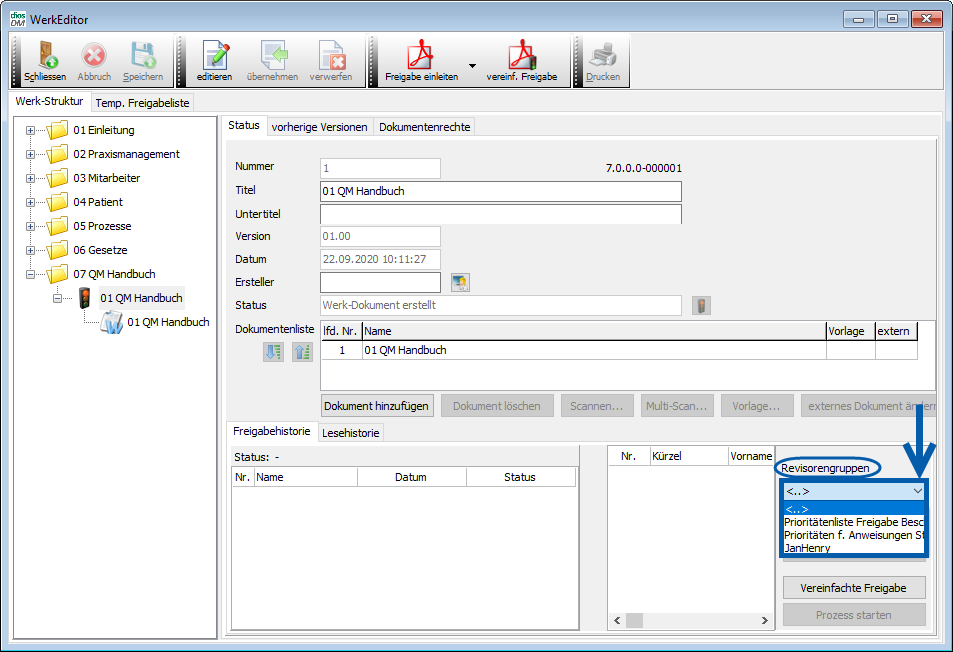Click into the Untertitel input field

(500, 214)
